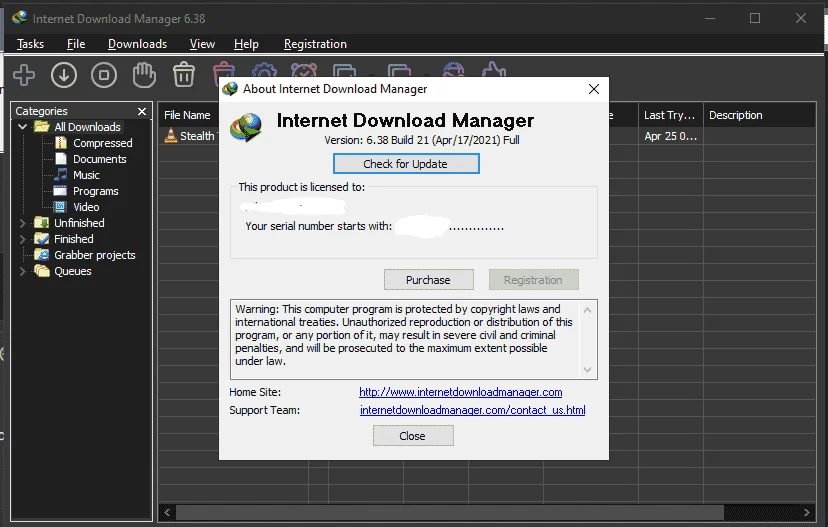This screenshot has height=527, width=828.
Task: Click the warning text scroll down arrow
Action: click(x=588, y=370)
